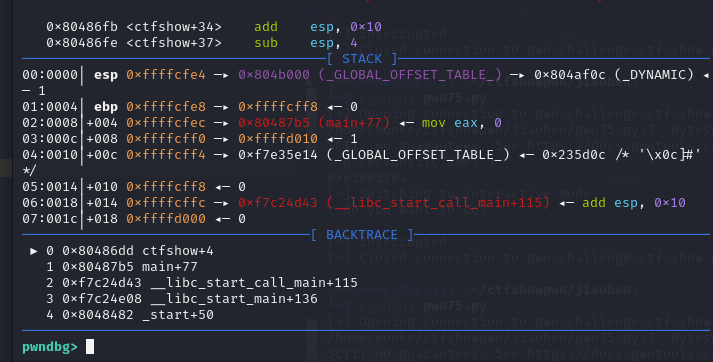Click the pwndbg prompt cursor block
713x362 pixels.
point(90,347)
